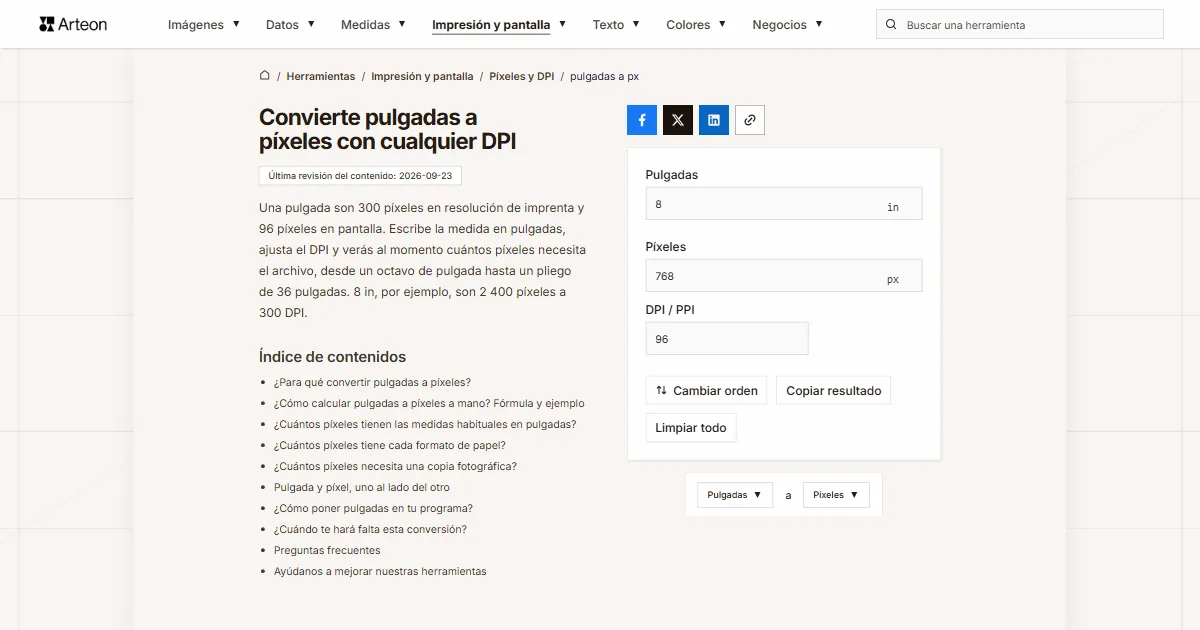Screen dimensions: 1200x630
Task: Go to home breadcrumb icon
Action: coord(265,75)
